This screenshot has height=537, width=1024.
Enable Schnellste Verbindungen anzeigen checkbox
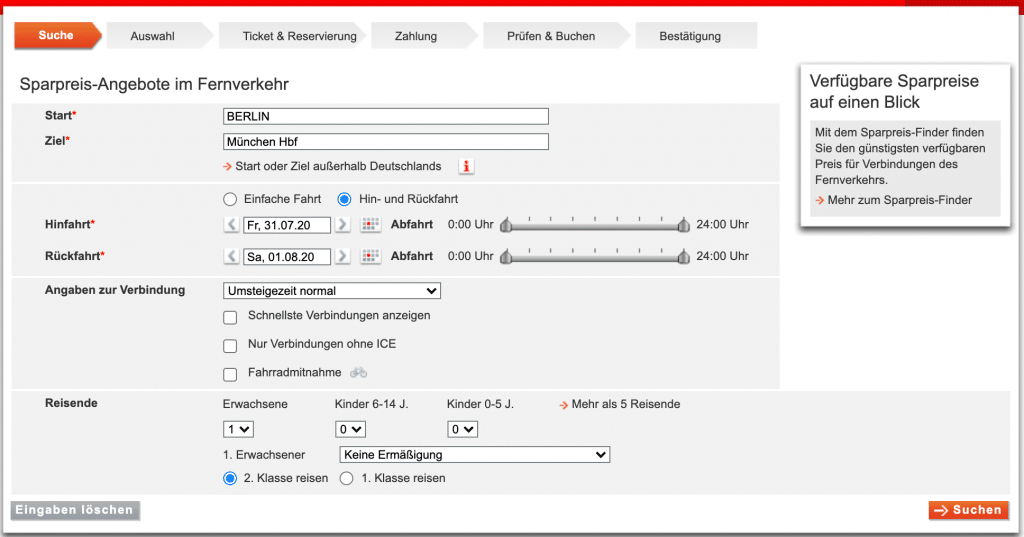pos(230,317)
